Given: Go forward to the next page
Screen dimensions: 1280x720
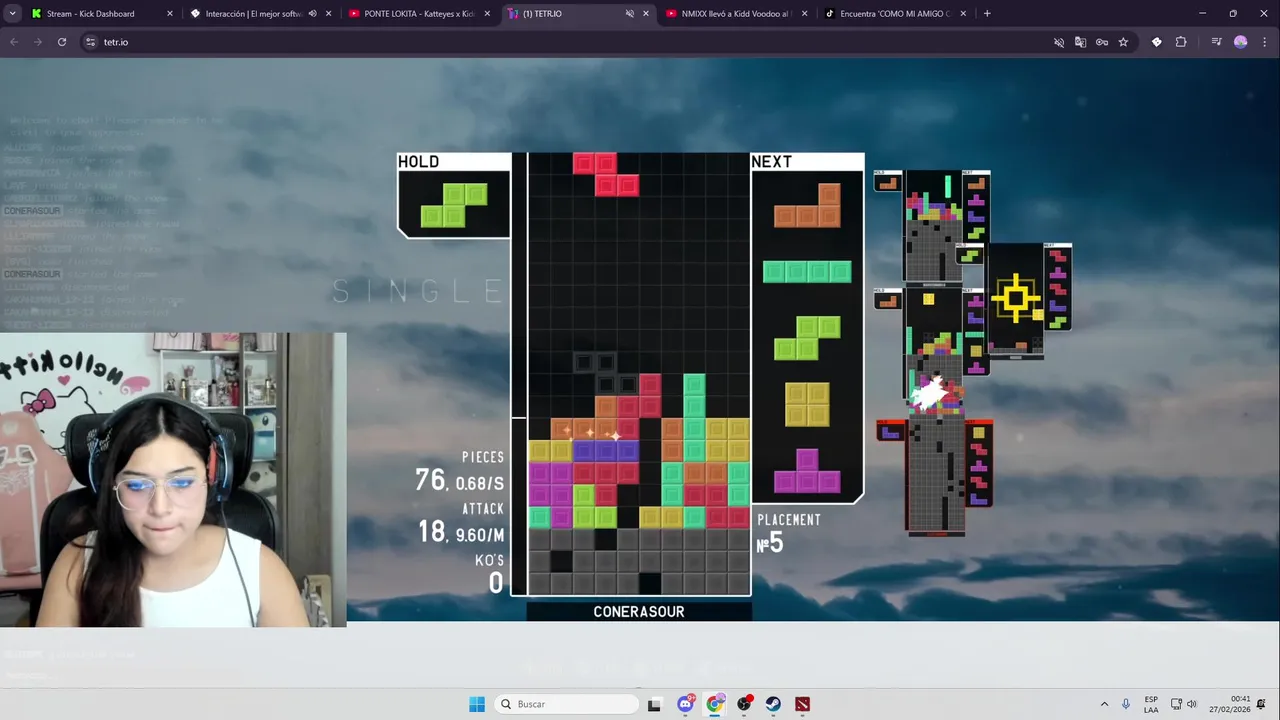Looking at the screenshot, I should (x=38, y=42).
